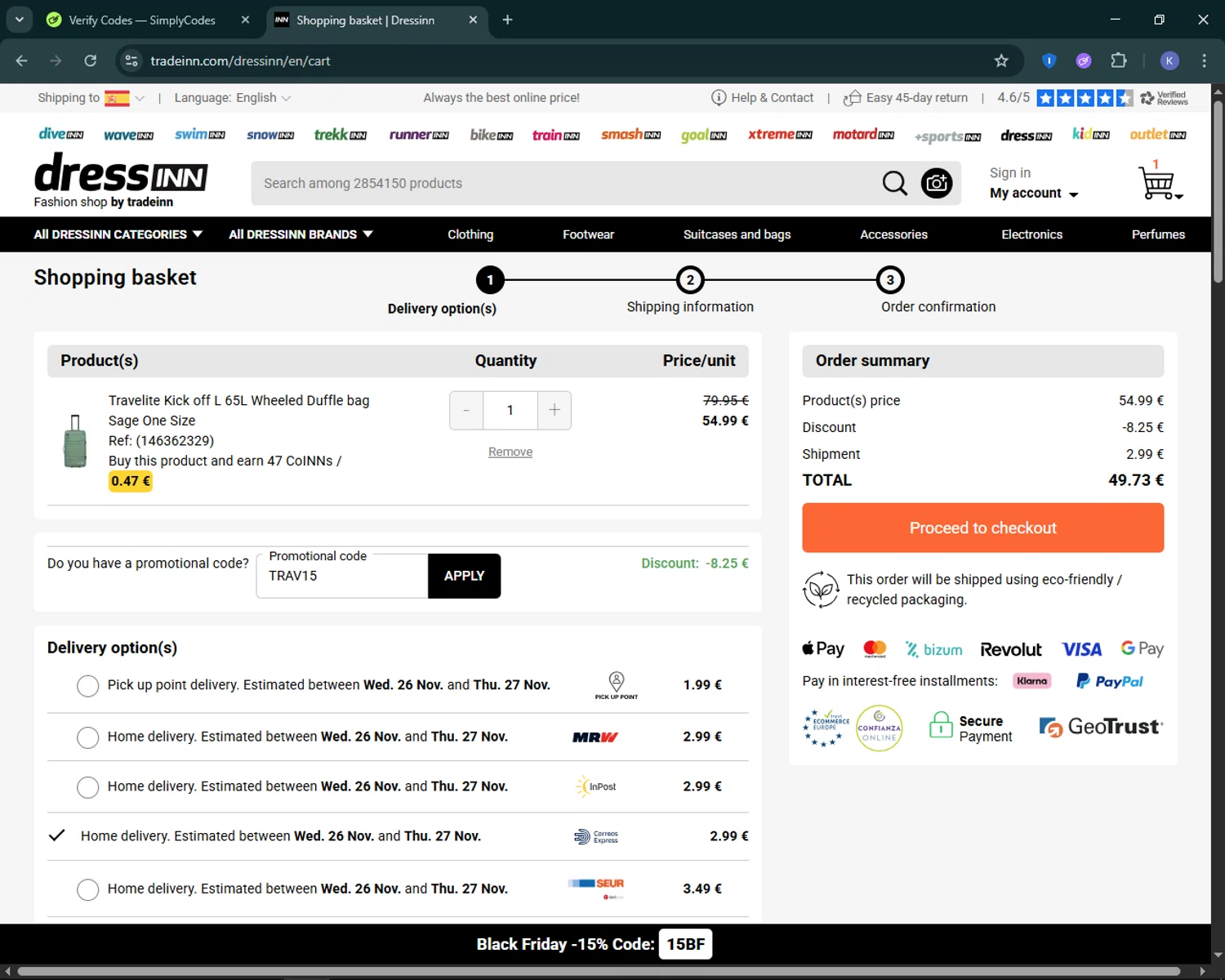
Task: Open Help & Contact link
Action: [x=763, y=98]
